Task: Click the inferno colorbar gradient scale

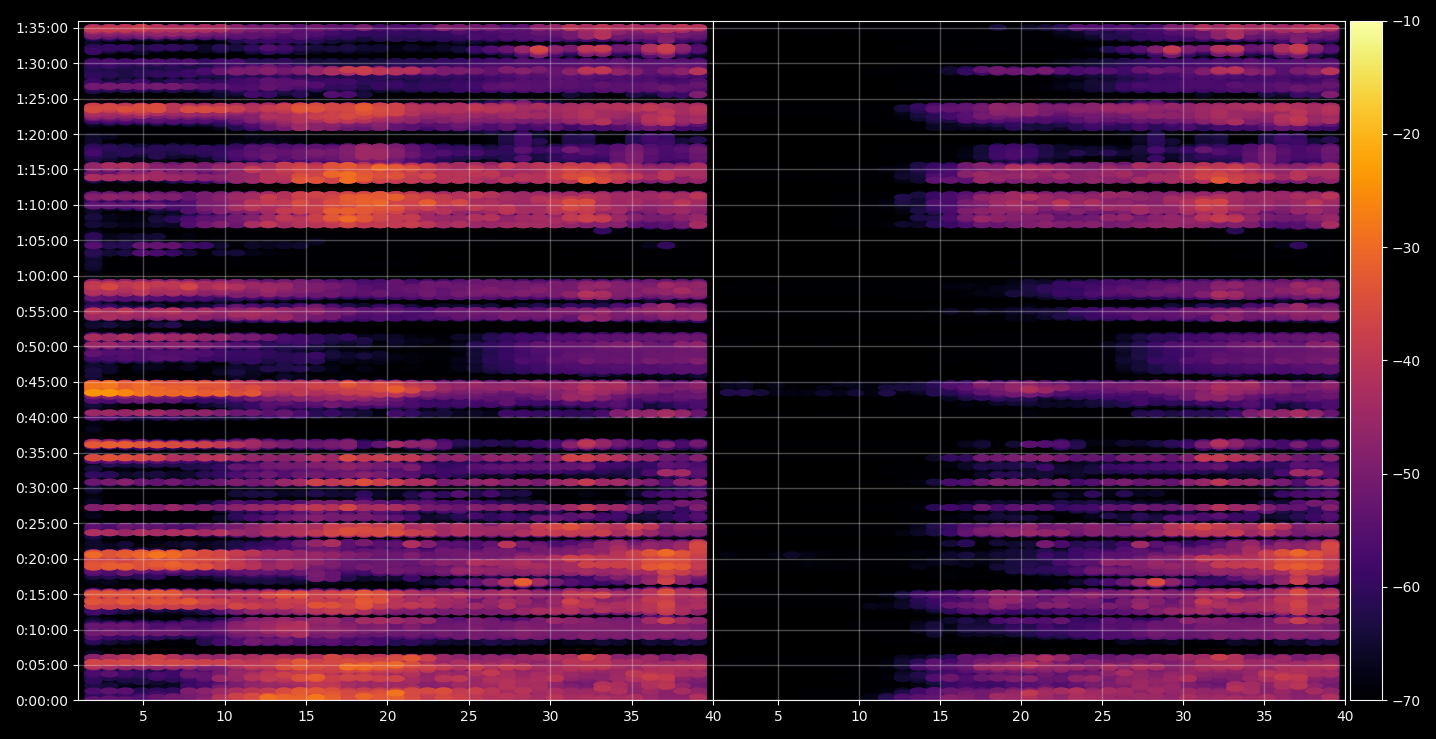Action: coord(1366,361)
